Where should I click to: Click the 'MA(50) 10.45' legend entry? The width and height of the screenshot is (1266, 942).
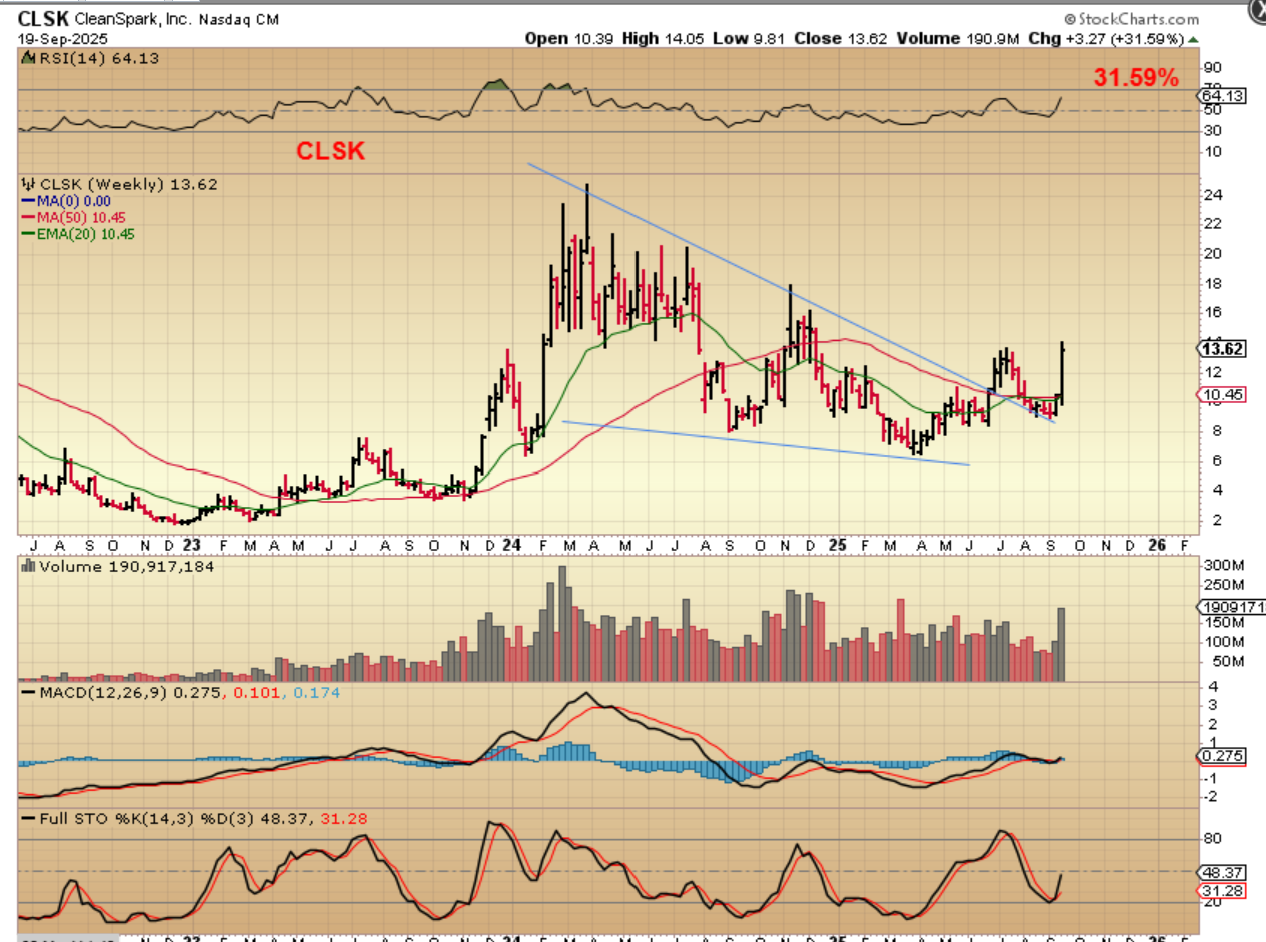pyautogui.click(x=80, y=217)
